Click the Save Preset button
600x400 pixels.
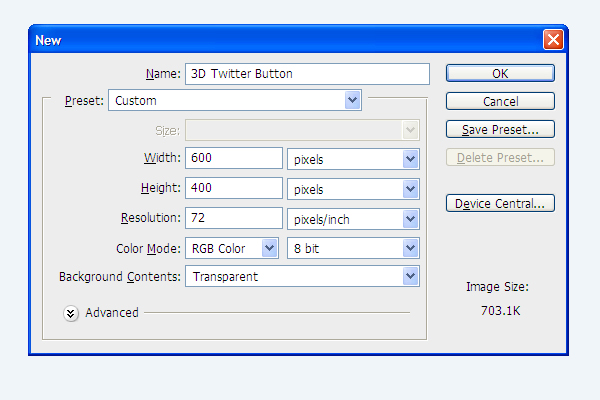(x=500, y=129)
